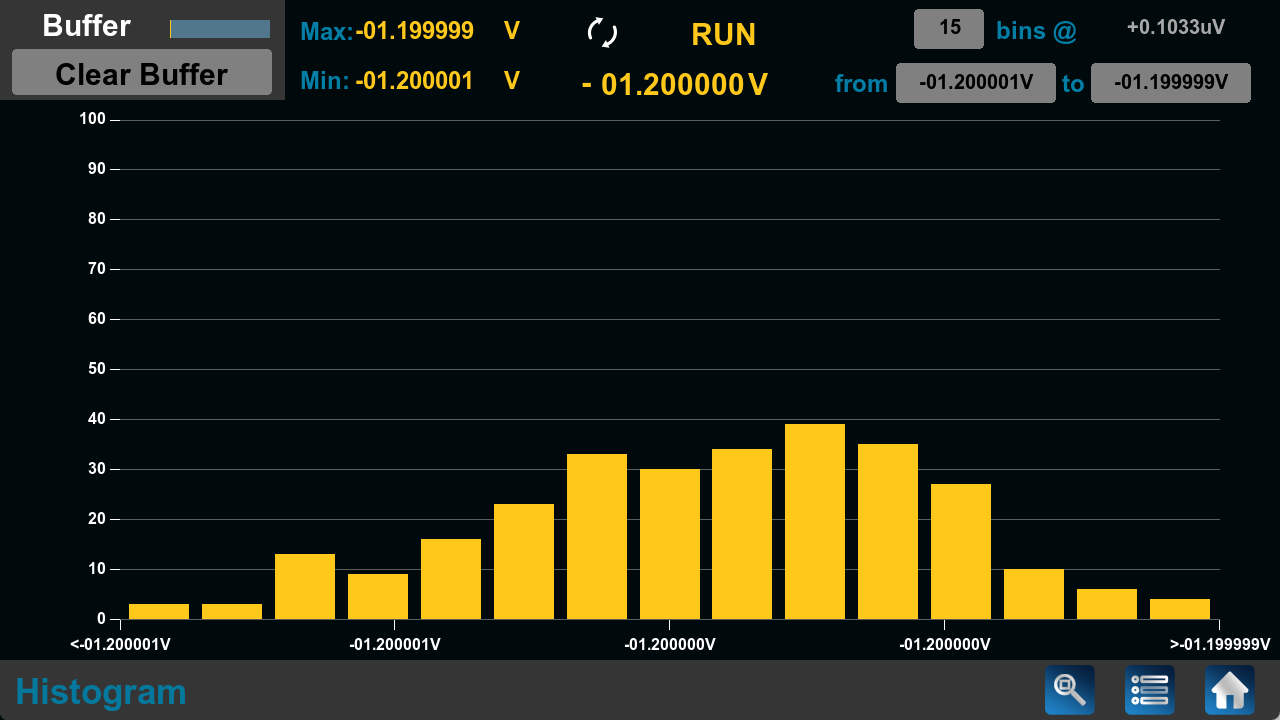This screenshot has width=1280, height=720.
Task: Tap the large center voltage reading
Action: click(674, 84)
